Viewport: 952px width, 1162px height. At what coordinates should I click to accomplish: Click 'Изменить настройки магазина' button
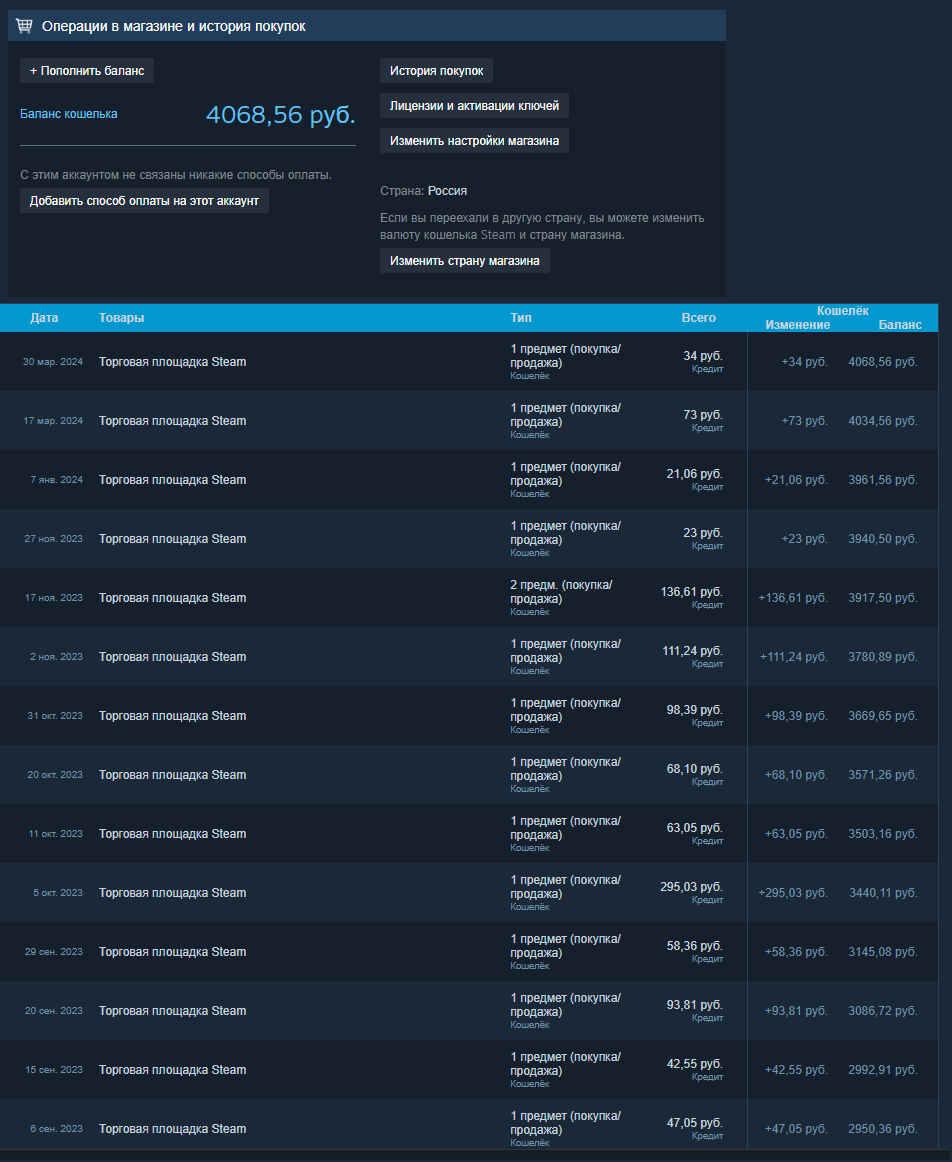pos(474,141)
